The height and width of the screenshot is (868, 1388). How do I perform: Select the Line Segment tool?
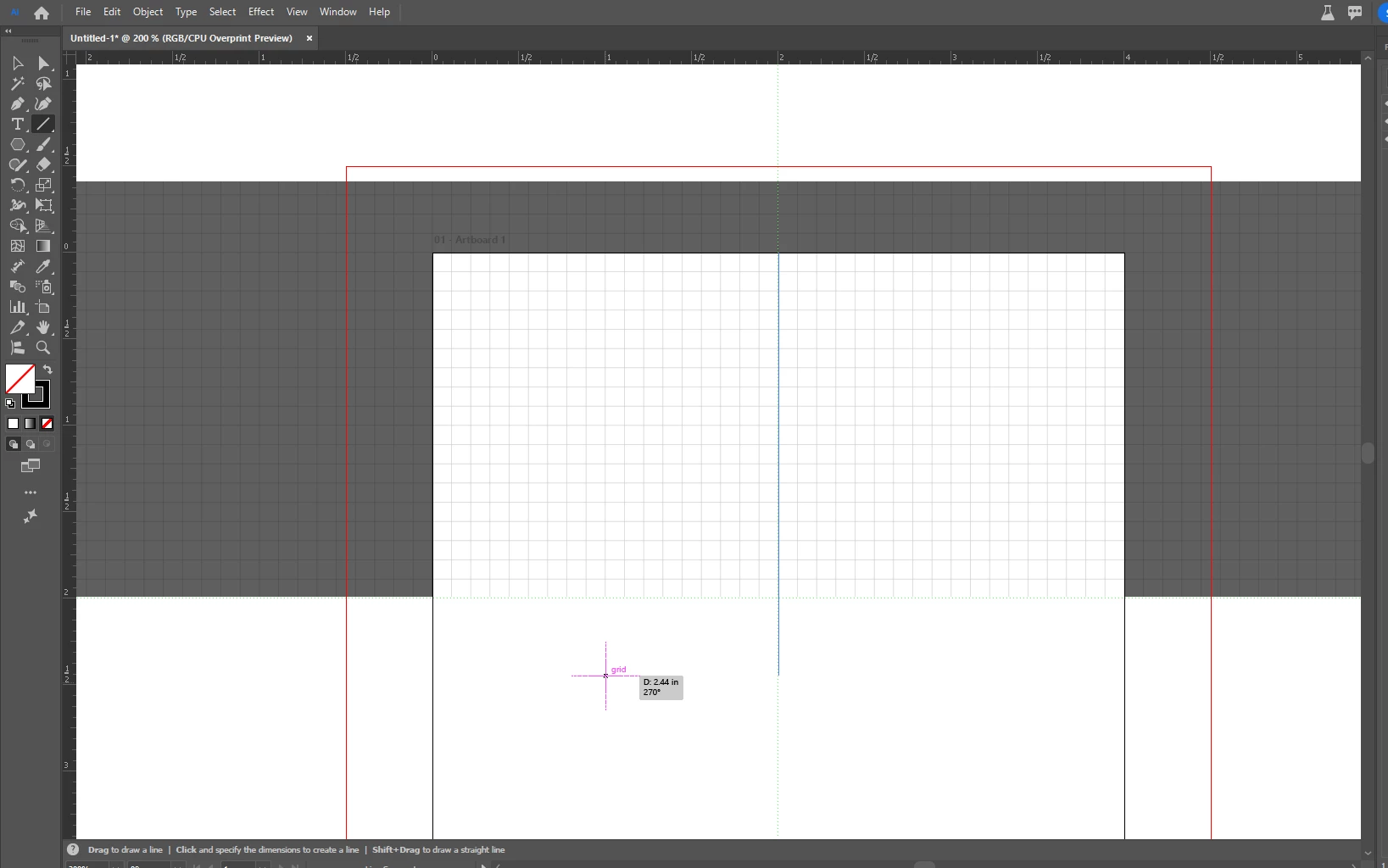43,125
